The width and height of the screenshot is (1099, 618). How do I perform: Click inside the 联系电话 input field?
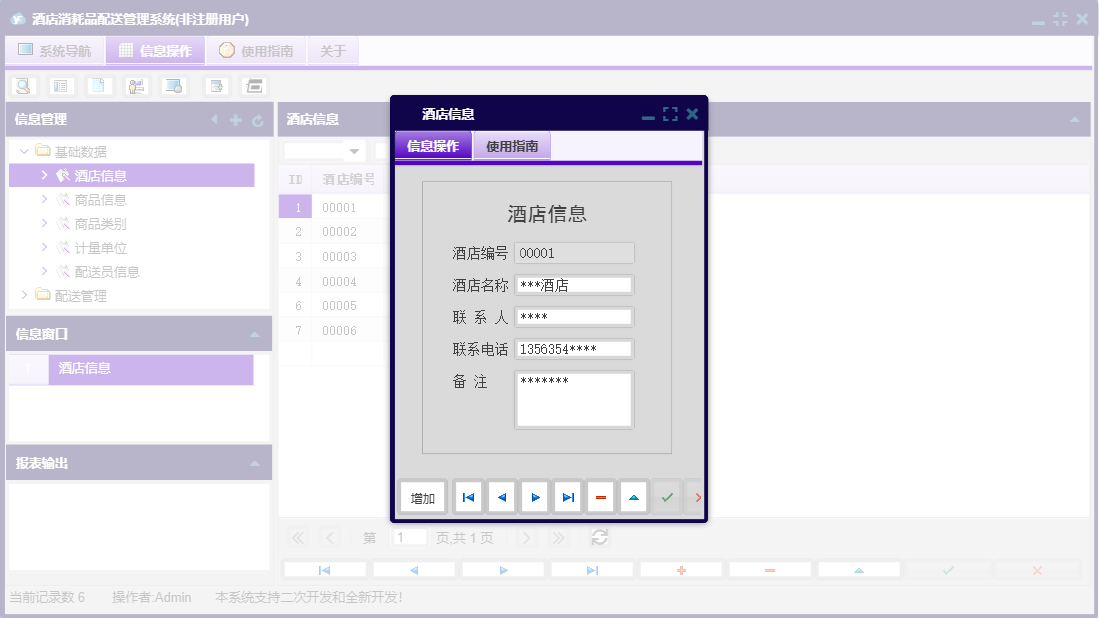pos(573,348)
